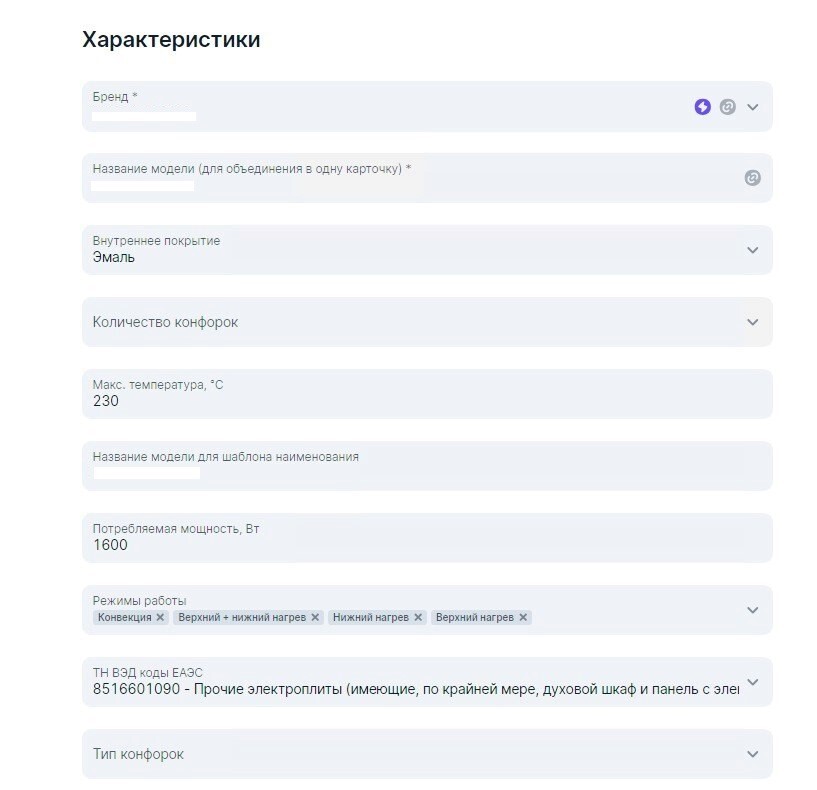The height and width of the screenshot is (790, 817).
Task: Remove the Конвекция tag
Action: coord(160,617)
